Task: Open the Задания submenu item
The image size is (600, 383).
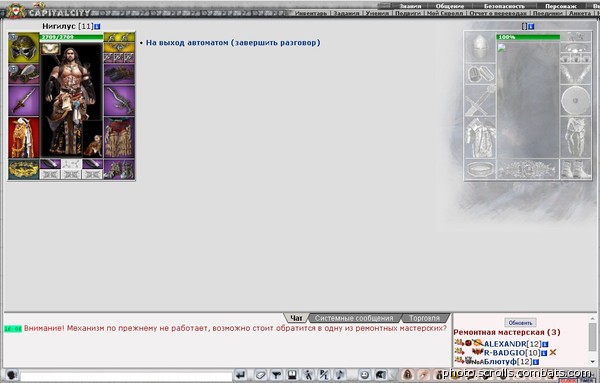Action: 346,13
